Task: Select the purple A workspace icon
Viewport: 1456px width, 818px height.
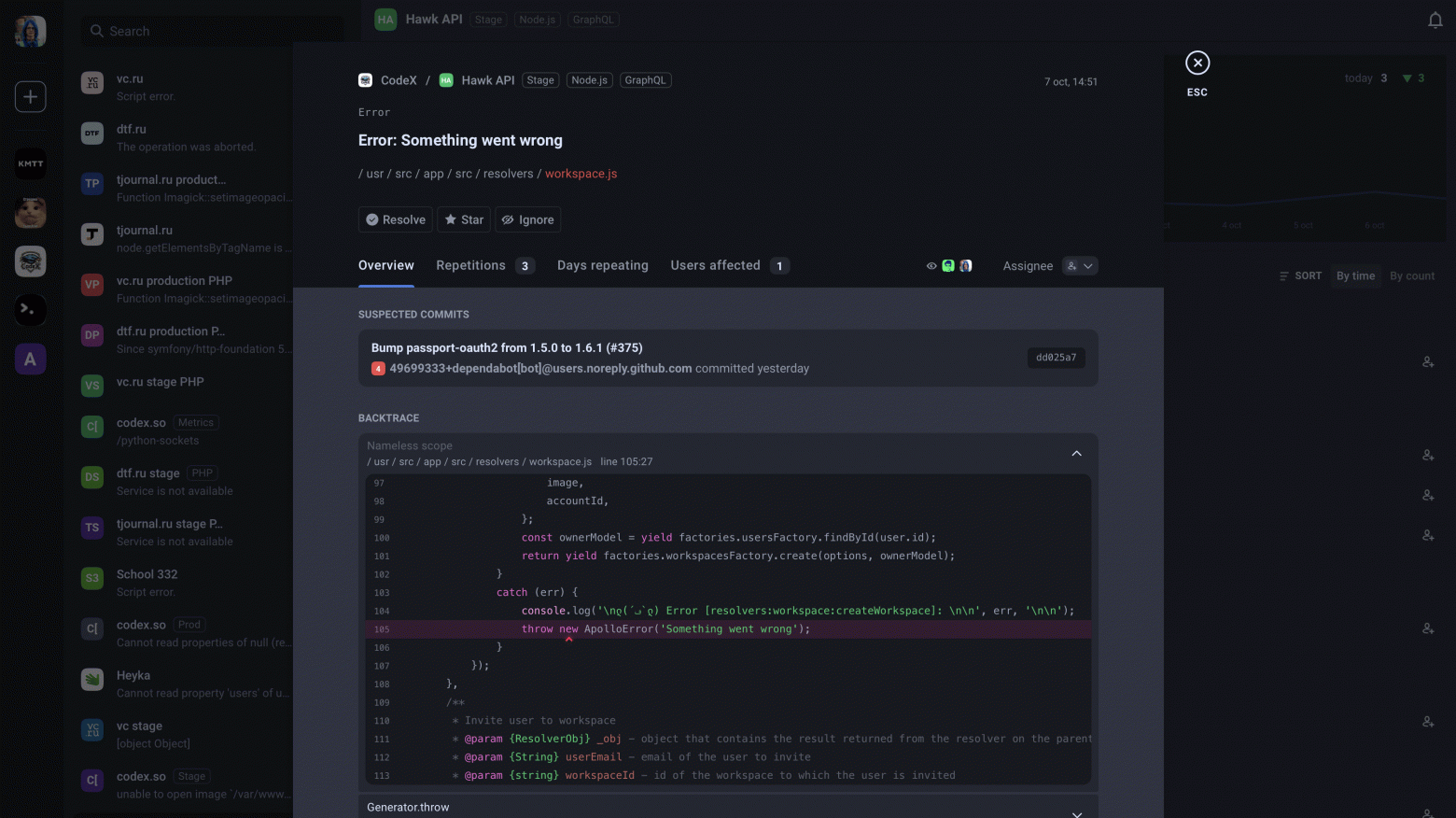Action: tap(31, 359)
